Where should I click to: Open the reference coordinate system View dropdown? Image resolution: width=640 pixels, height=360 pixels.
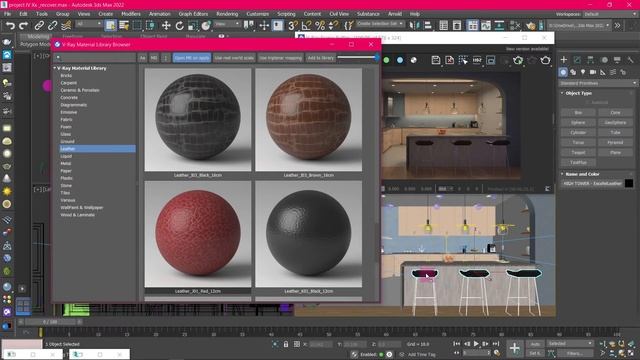[x=227, y=24]
